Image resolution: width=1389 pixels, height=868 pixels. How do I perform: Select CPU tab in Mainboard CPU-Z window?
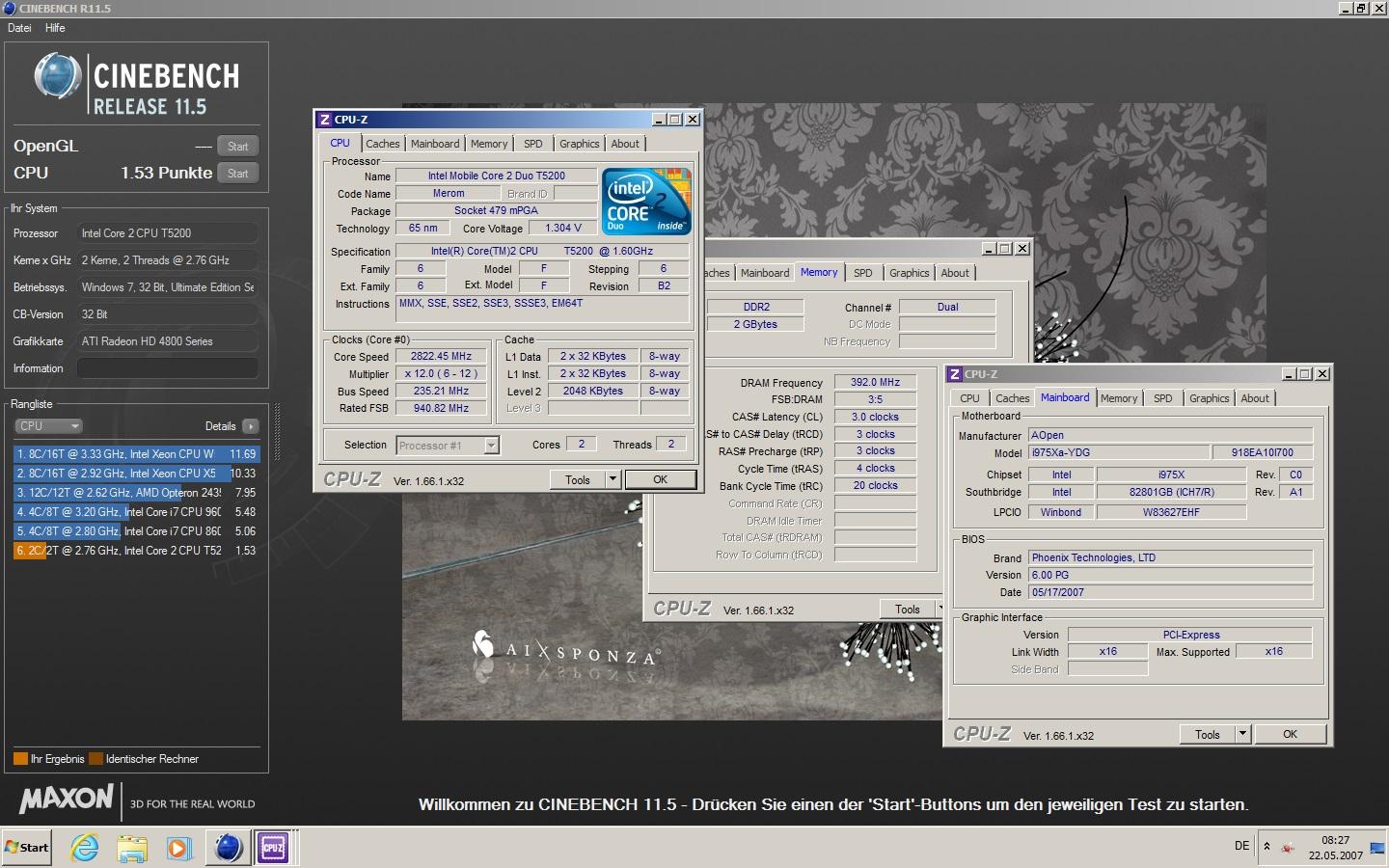pos(969,398)
